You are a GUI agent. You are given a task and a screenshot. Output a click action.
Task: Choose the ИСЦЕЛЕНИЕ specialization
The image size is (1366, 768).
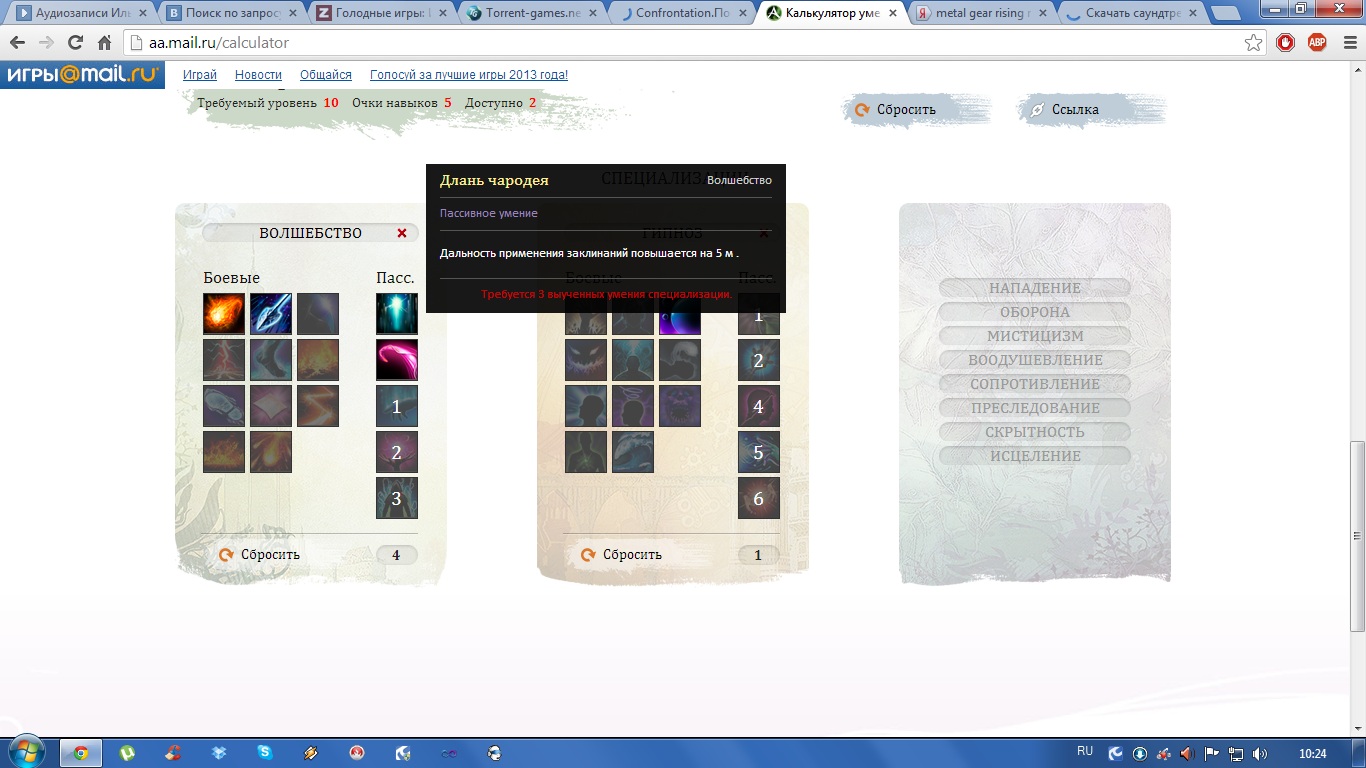coord(1035,456)
